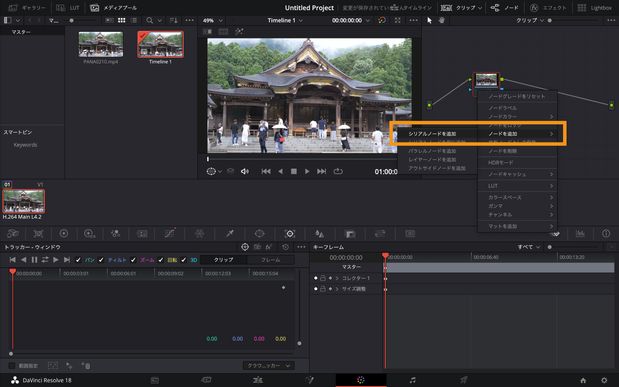The image size is (619, 387).
Task: Enter full screen viewer mode
Action: (398, 20)
